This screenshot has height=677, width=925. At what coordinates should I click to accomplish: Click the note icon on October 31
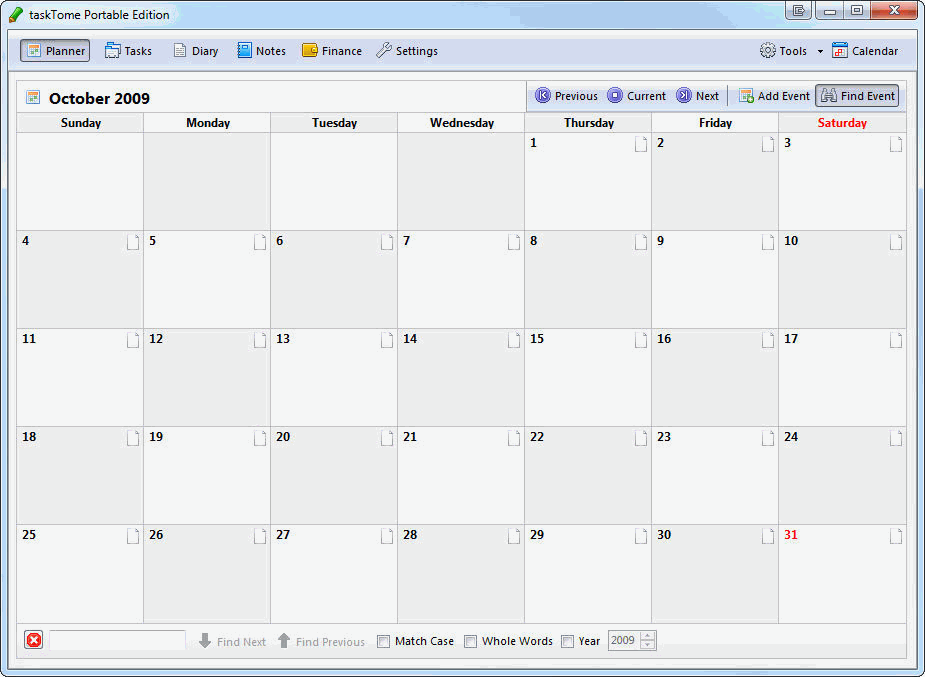(896, 535)
